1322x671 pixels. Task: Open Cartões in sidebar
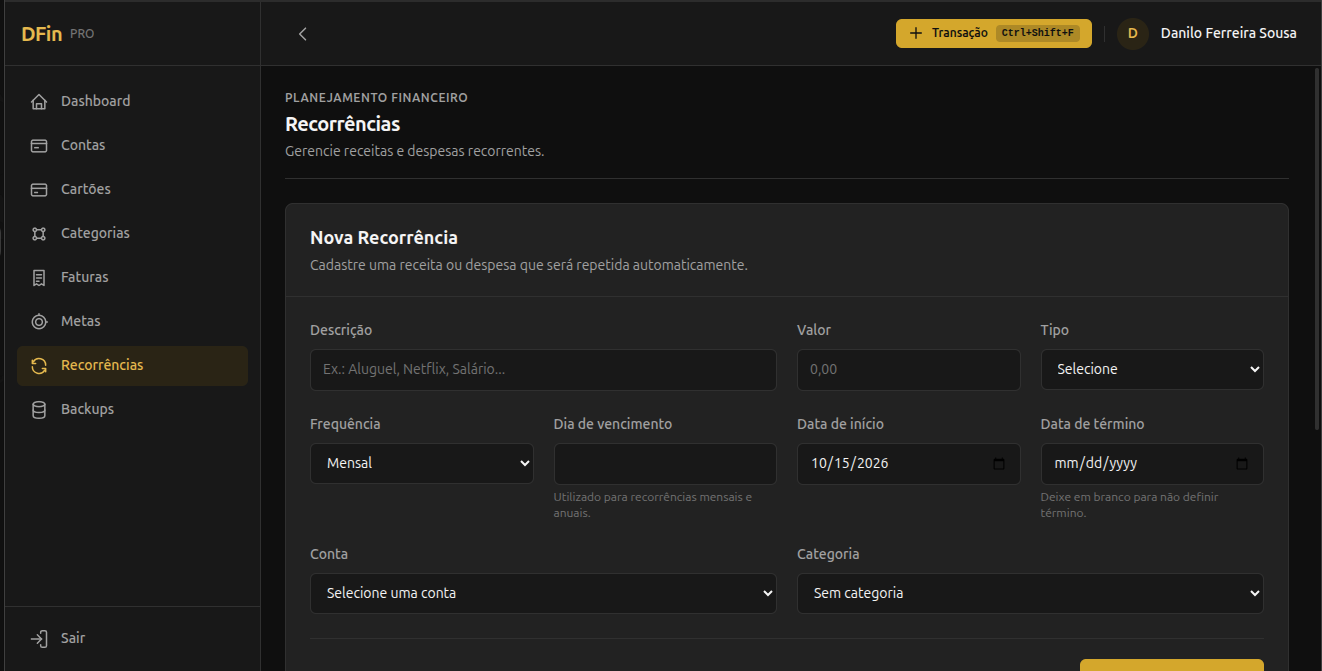[132, 189]
